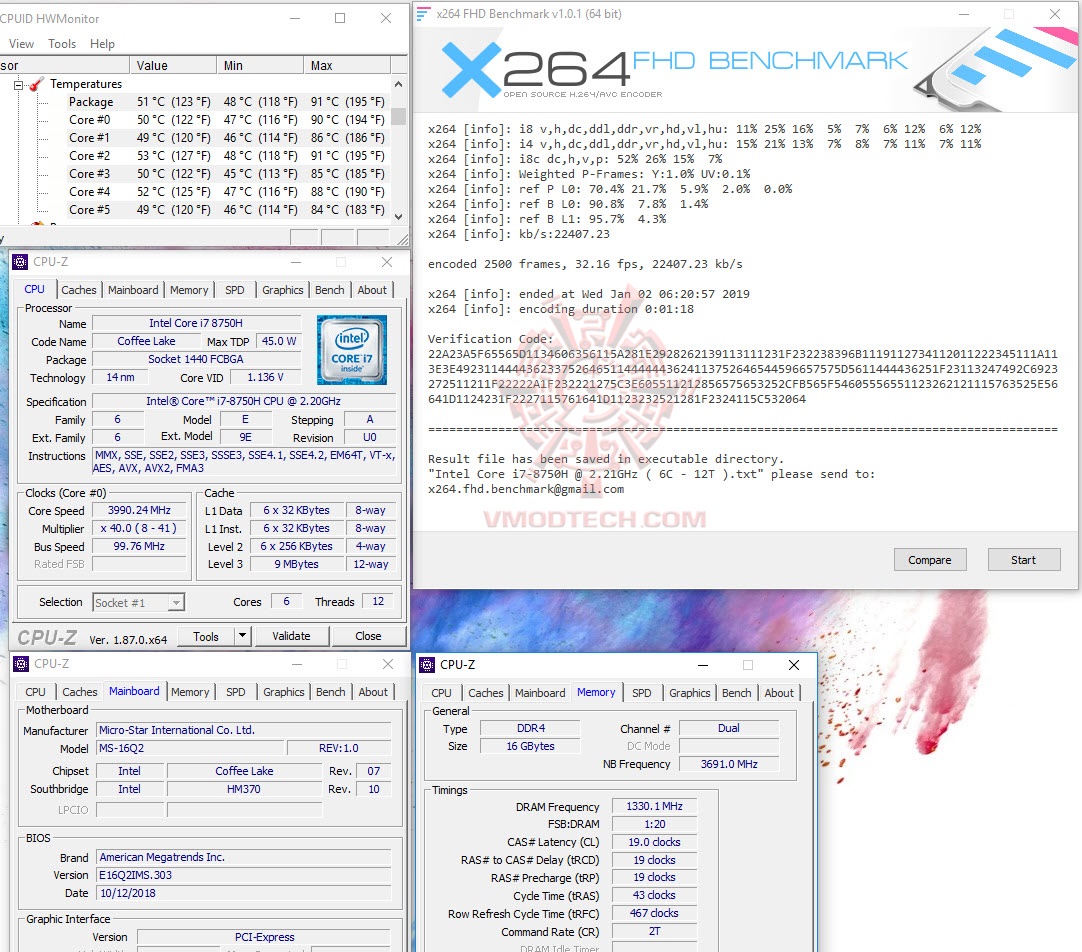Switch to Mainboard tab in top CPU-Z window
The height and width of the screenshot is (952, 1082).
click(133, 290)
